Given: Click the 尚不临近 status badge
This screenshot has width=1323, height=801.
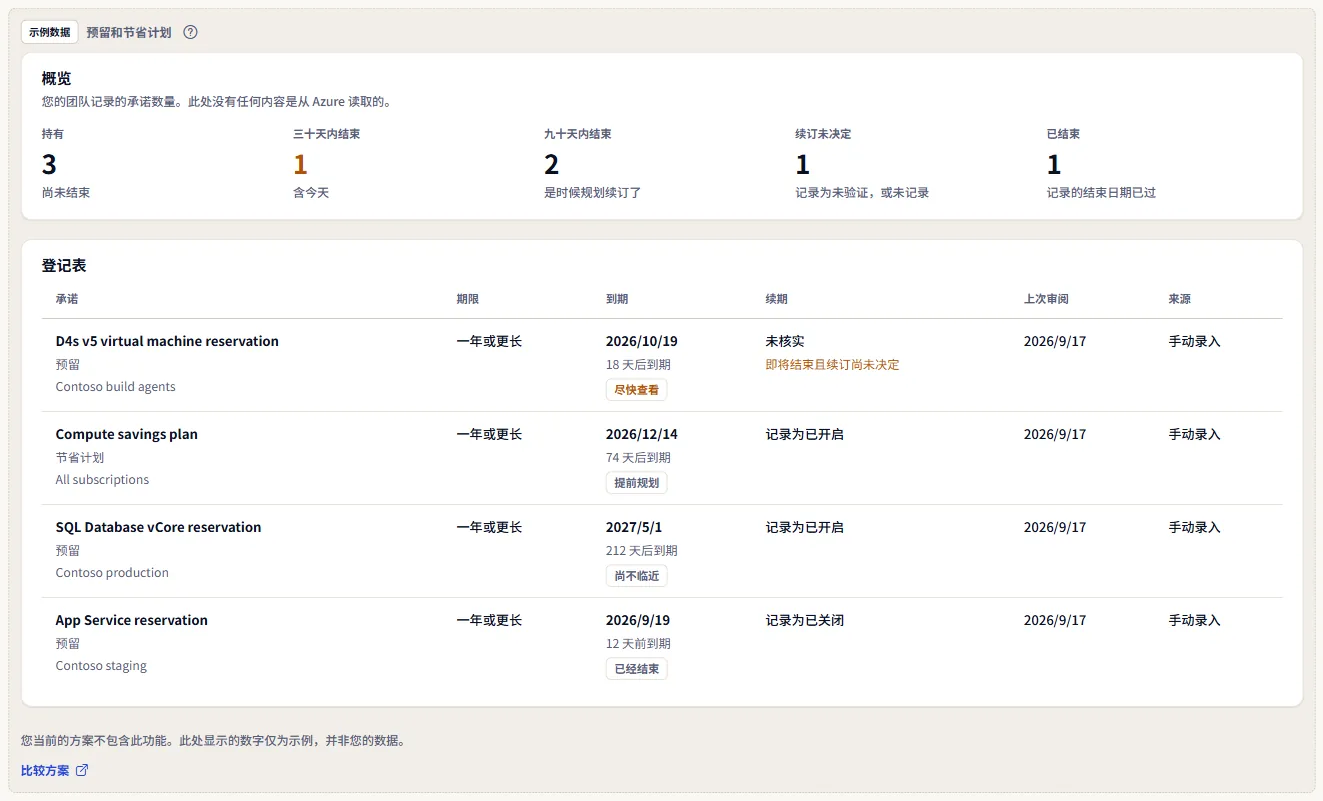Looking at the screenshot, I should 636,576.
